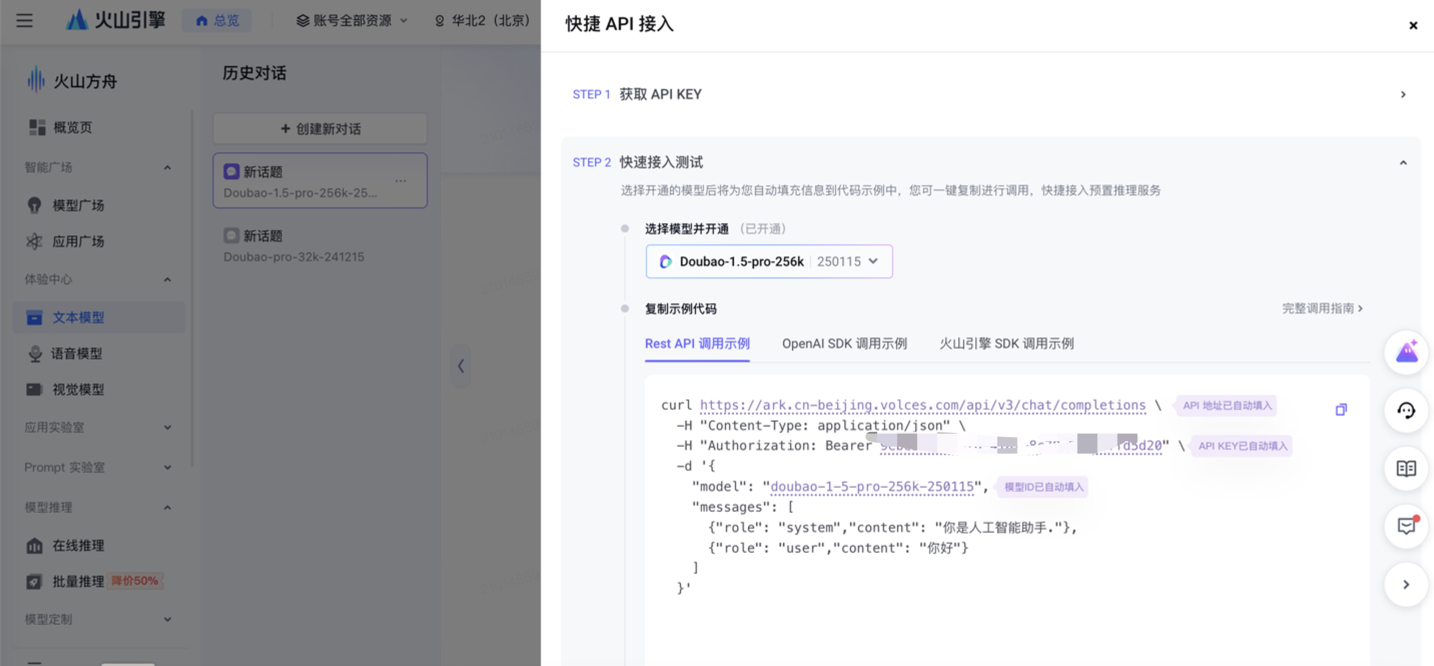The width and height of the screenshot is (1434, 666).
Task: Click the 模型ID已自动填入 tag
Action: point(1043,487)
